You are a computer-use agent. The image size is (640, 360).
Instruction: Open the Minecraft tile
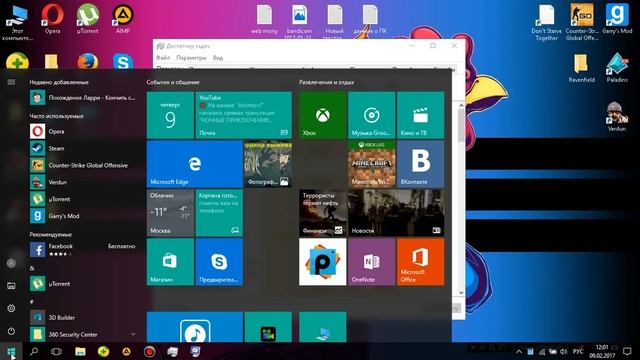(x=371, y=164)
